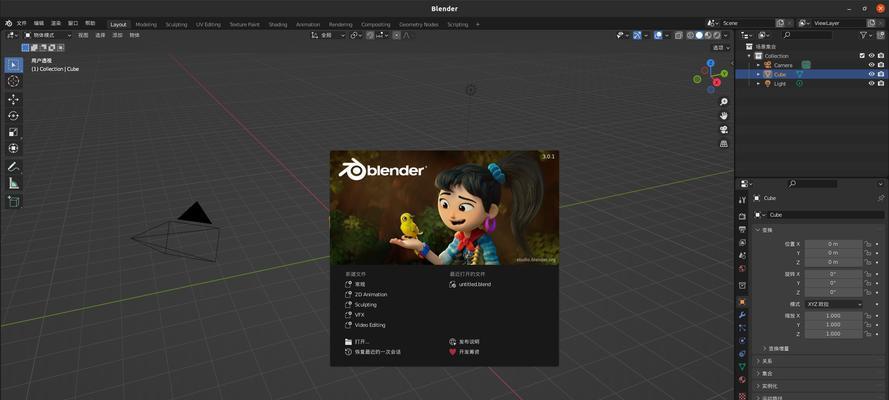Viewport: 889px width, 400px height.
Task: Select the Scale tool
Action: pyautogui.click(x=14, y=132)
